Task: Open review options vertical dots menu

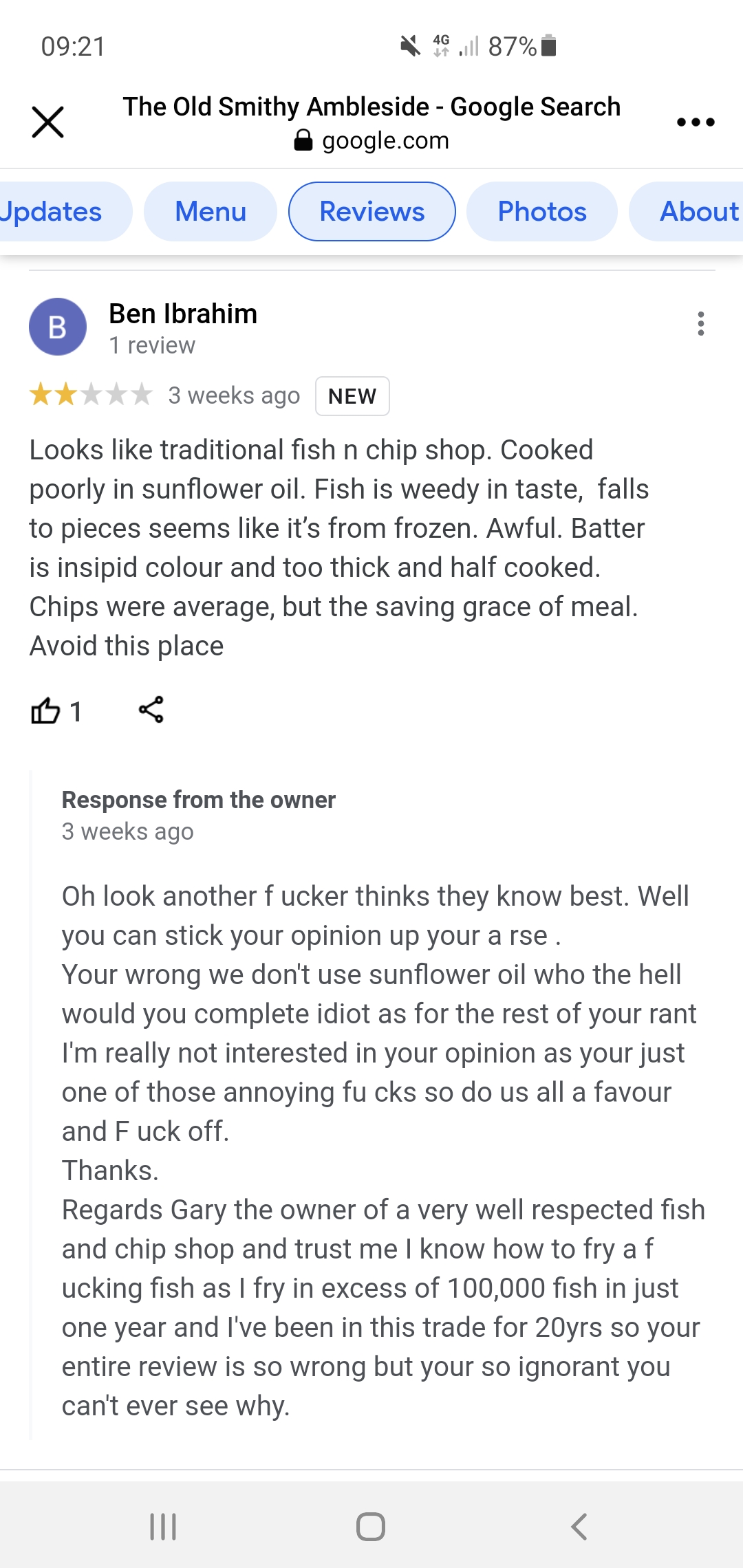Action: coord(701,323)
